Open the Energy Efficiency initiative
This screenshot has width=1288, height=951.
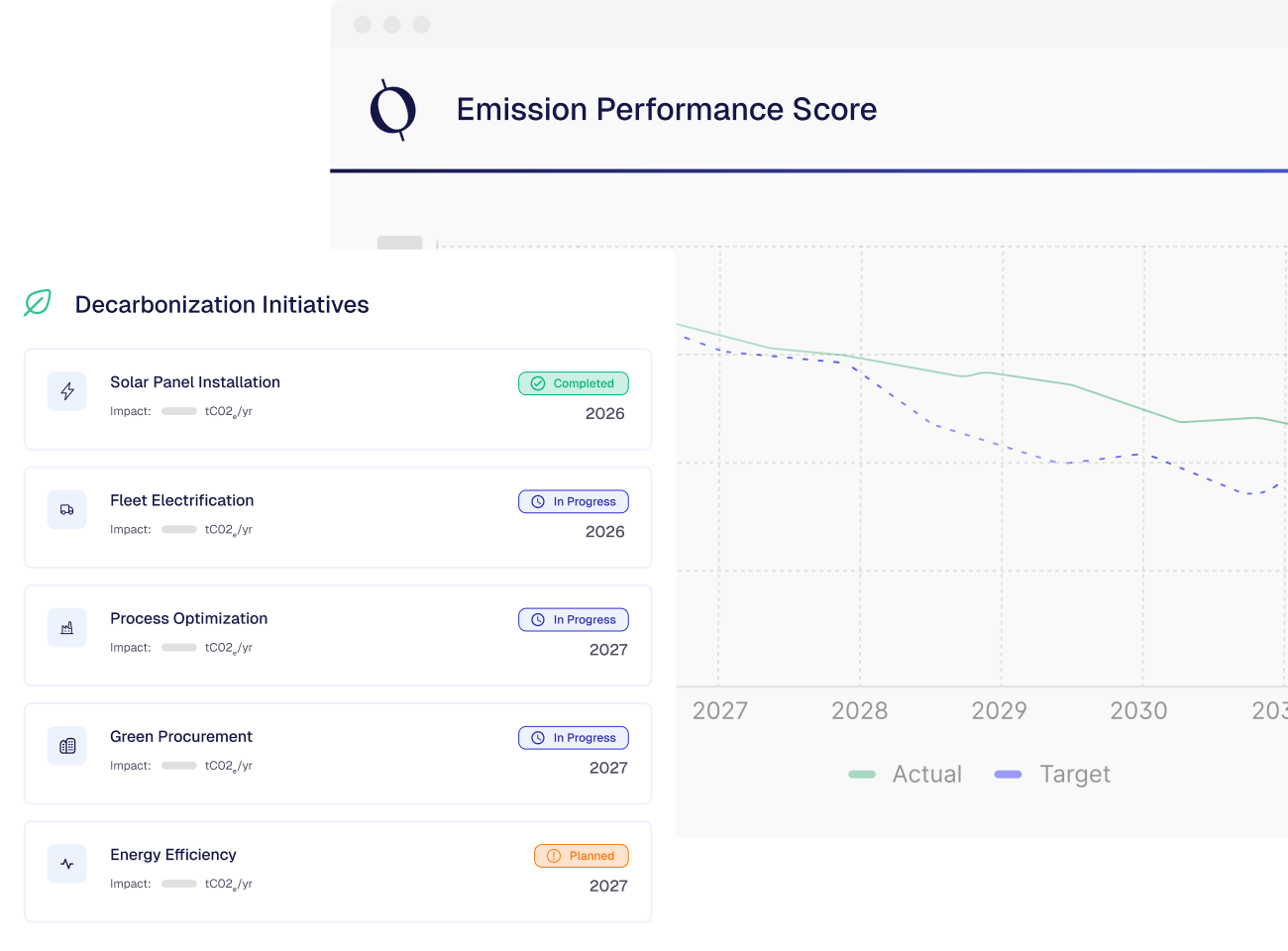click(173, 855)
